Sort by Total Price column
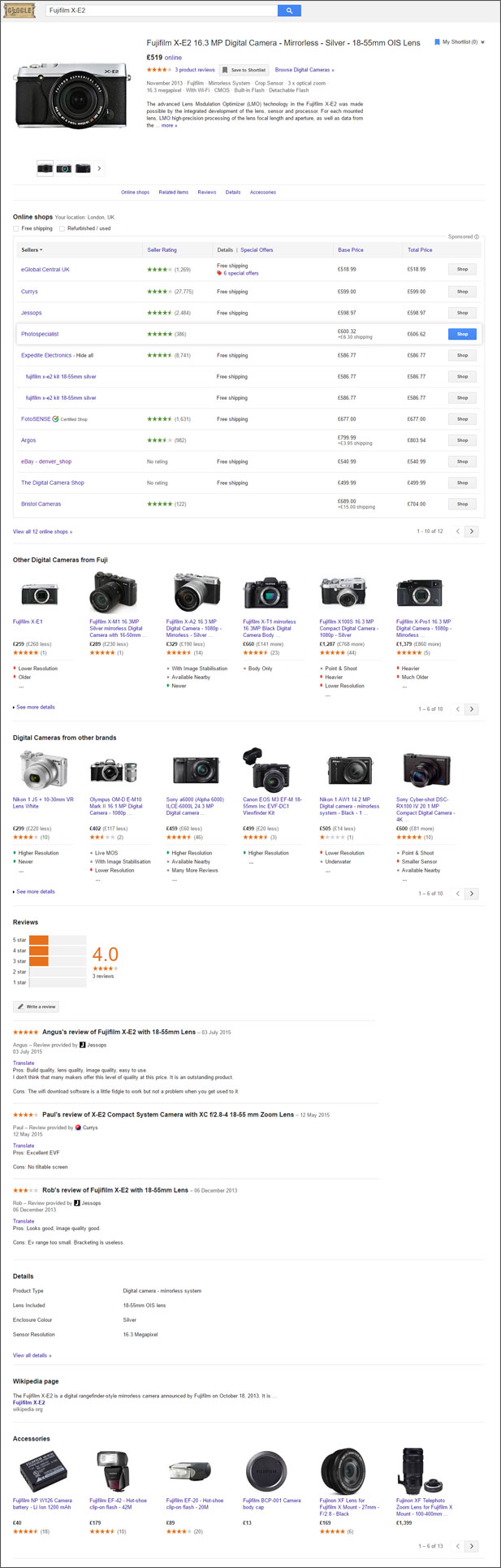 (x=420, y=250)
